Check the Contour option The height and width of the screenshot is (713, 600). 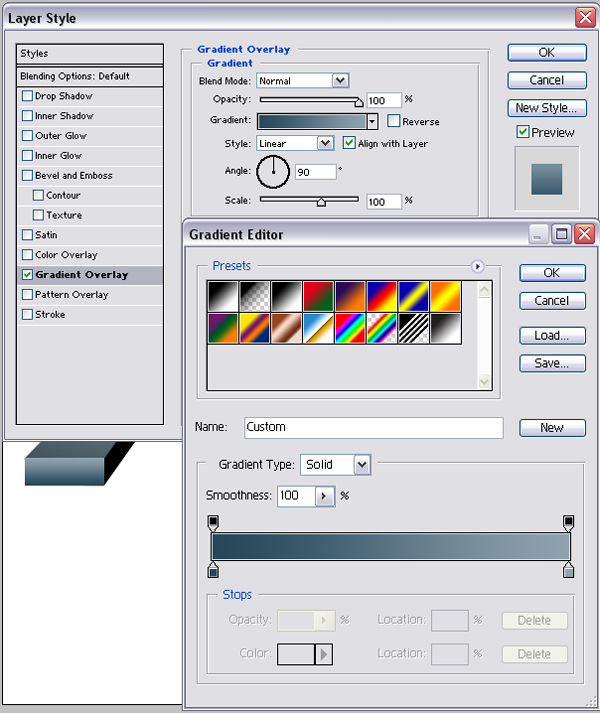point(39,195)
